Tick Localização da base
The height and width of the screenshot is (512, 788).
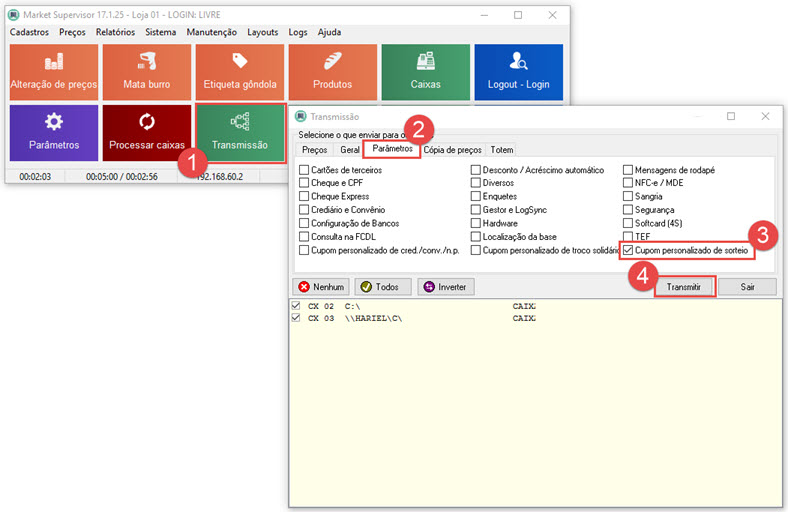pyautogui.click(x=476, y=237)
